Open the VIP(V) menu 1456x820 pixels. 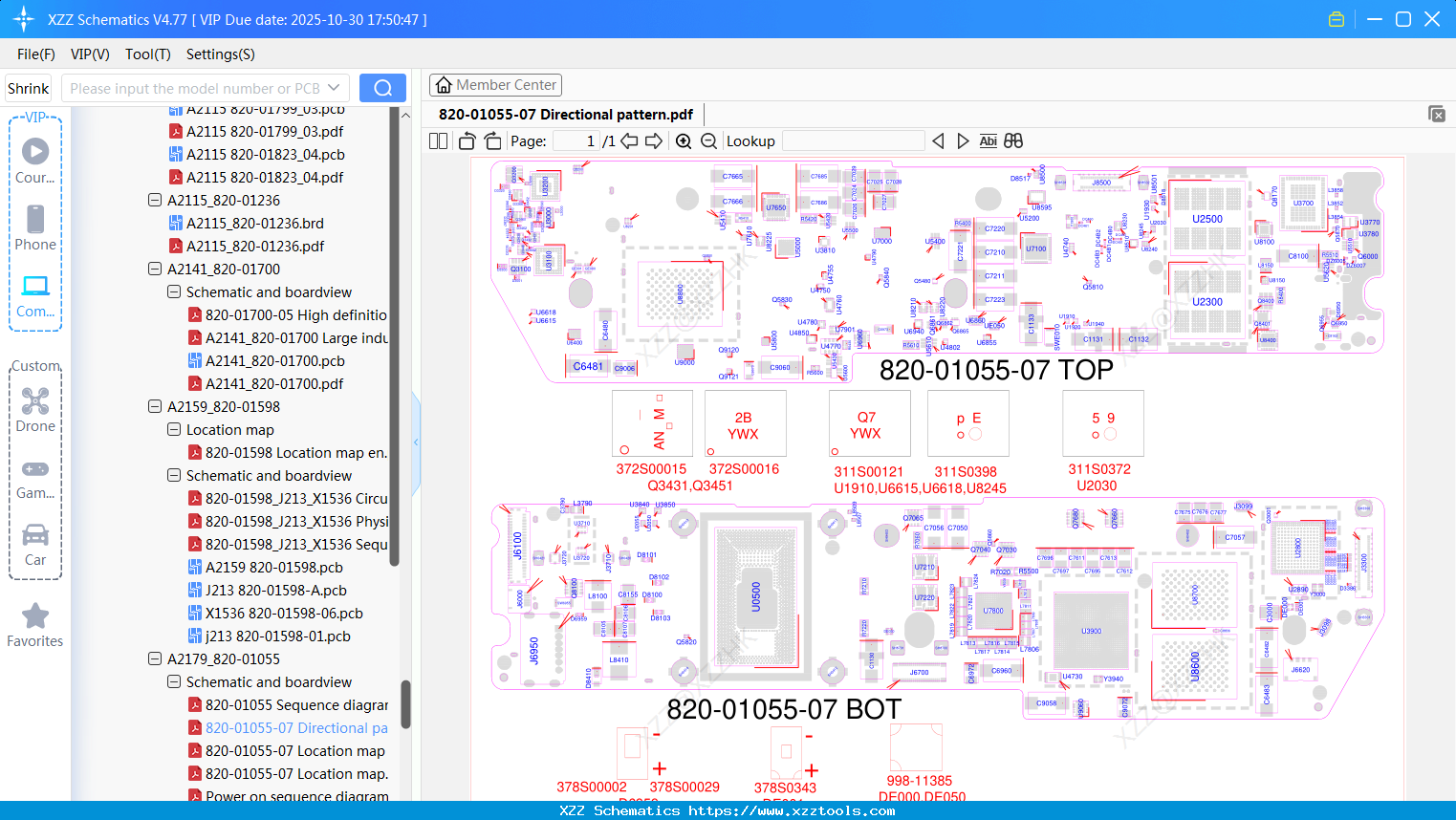click(x=90, y=54)
